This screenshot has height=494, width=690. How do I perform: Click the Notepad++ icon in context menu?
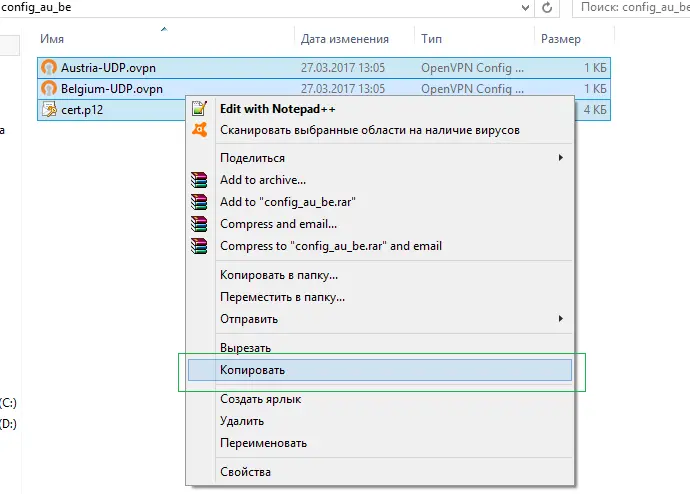point(199,108)
